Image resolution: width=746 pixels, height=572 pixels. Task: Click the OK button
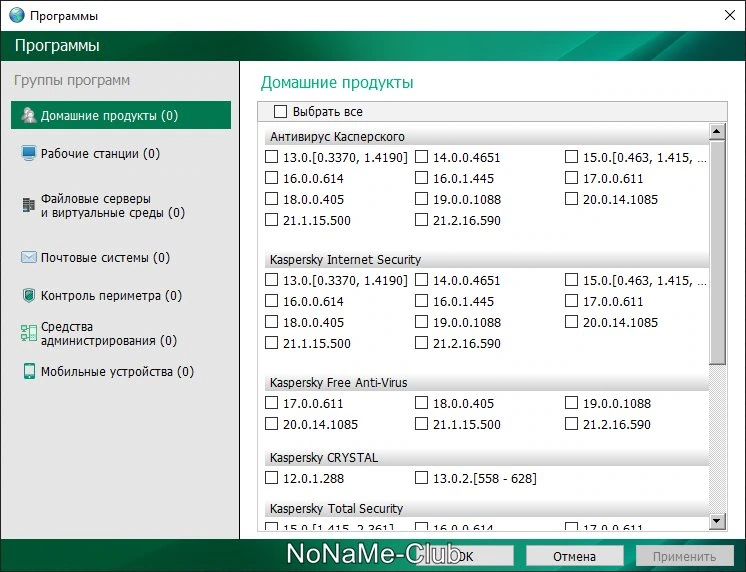click(465, 556)
